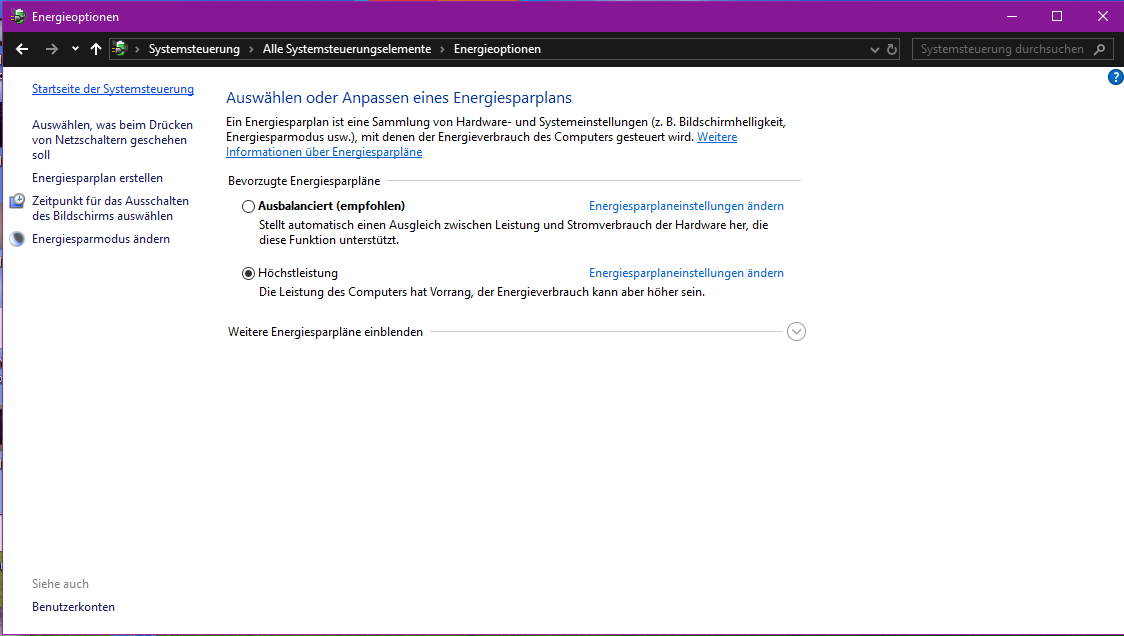The image size is (1124, 636).
Task: Close the Energieoptionen window
Action: (x=1102, y=16)
